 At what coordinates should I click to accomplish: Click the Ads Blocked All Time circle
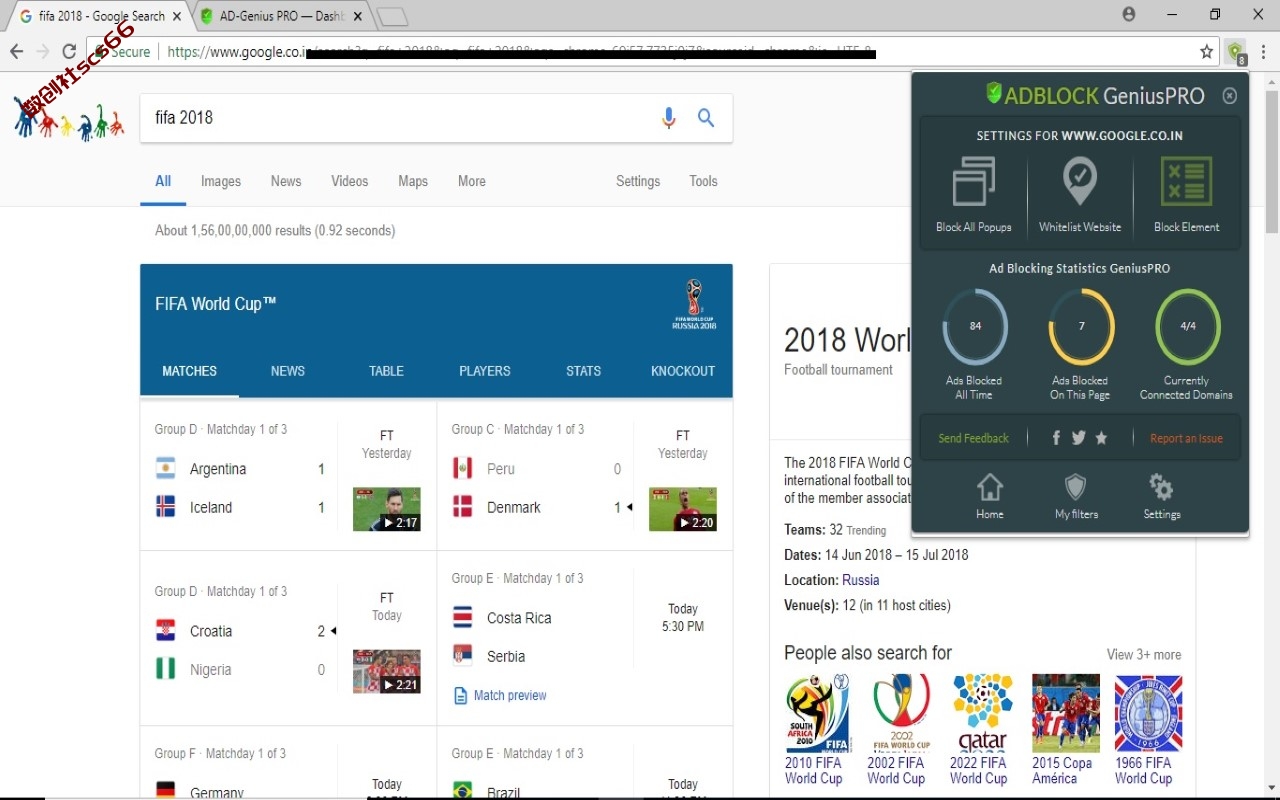(975, 326)
